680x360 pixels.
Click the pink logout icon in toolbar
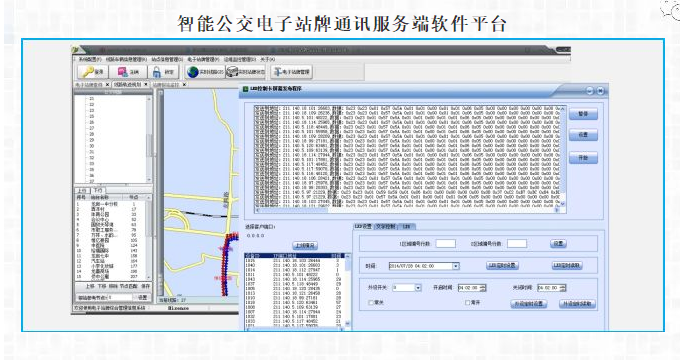(123, 72)
